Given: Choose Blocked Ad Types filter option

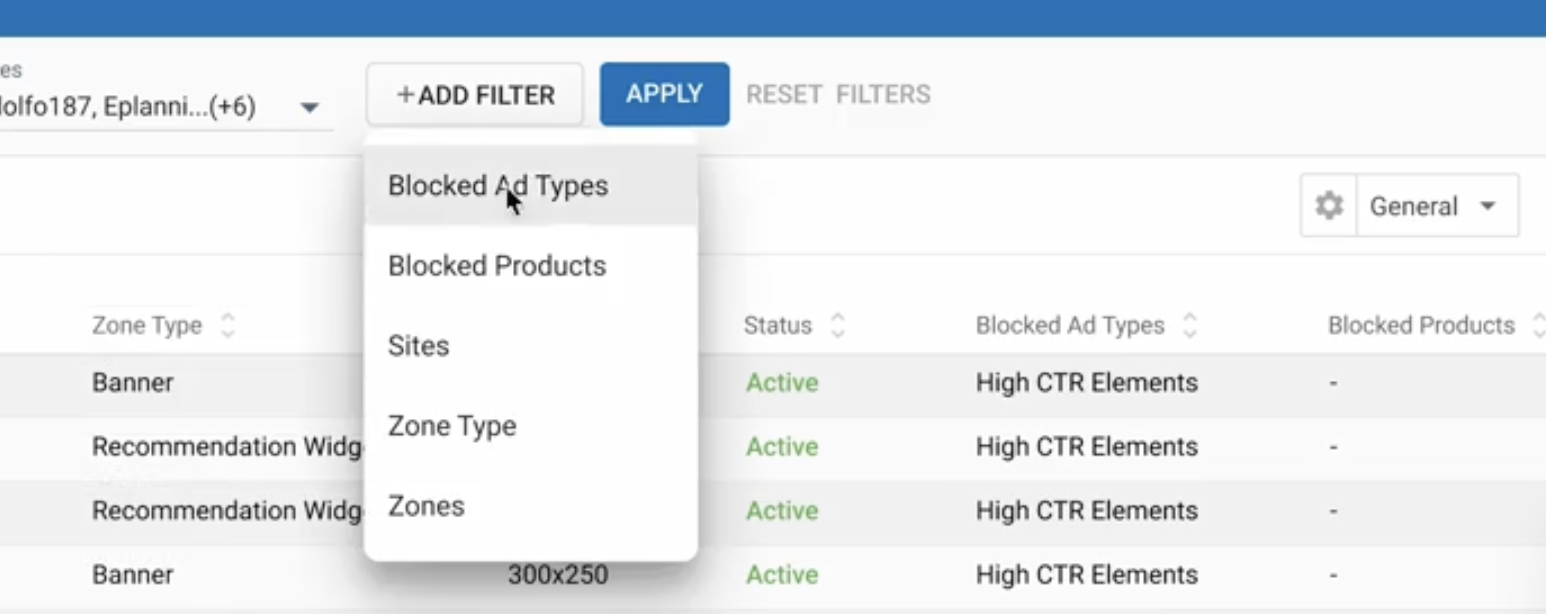Looking at the screenshot, I should [x=531, y=186].
